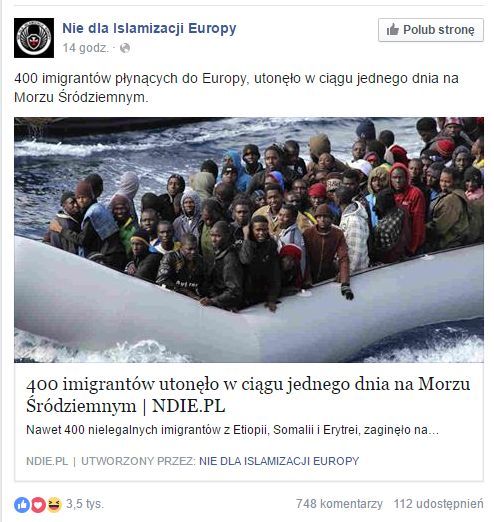
Task: Like the page with Polub stronę button
Action: pos(431,30)
